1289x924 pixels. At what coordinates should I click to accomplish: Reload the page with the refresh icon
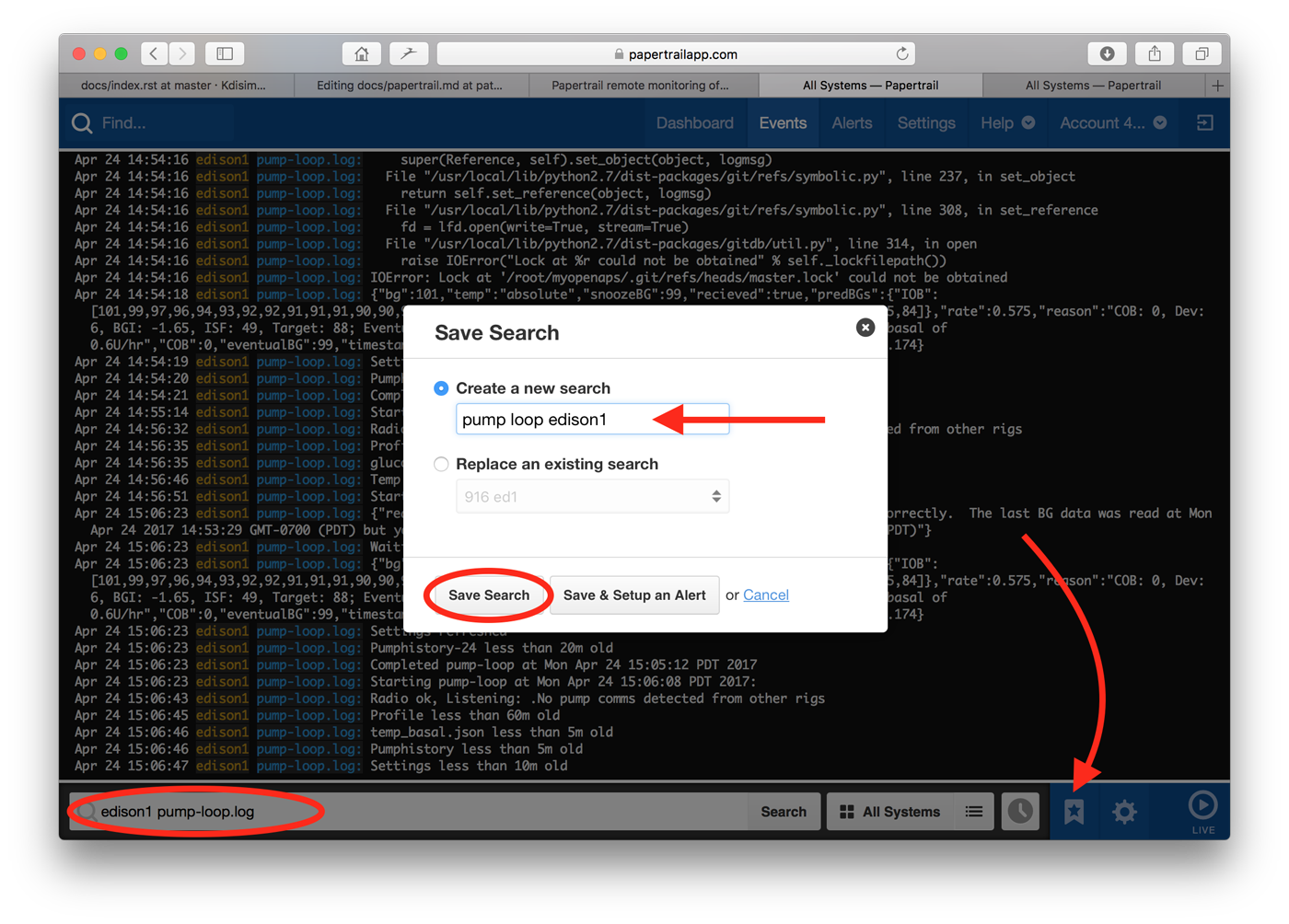[902, 54]
